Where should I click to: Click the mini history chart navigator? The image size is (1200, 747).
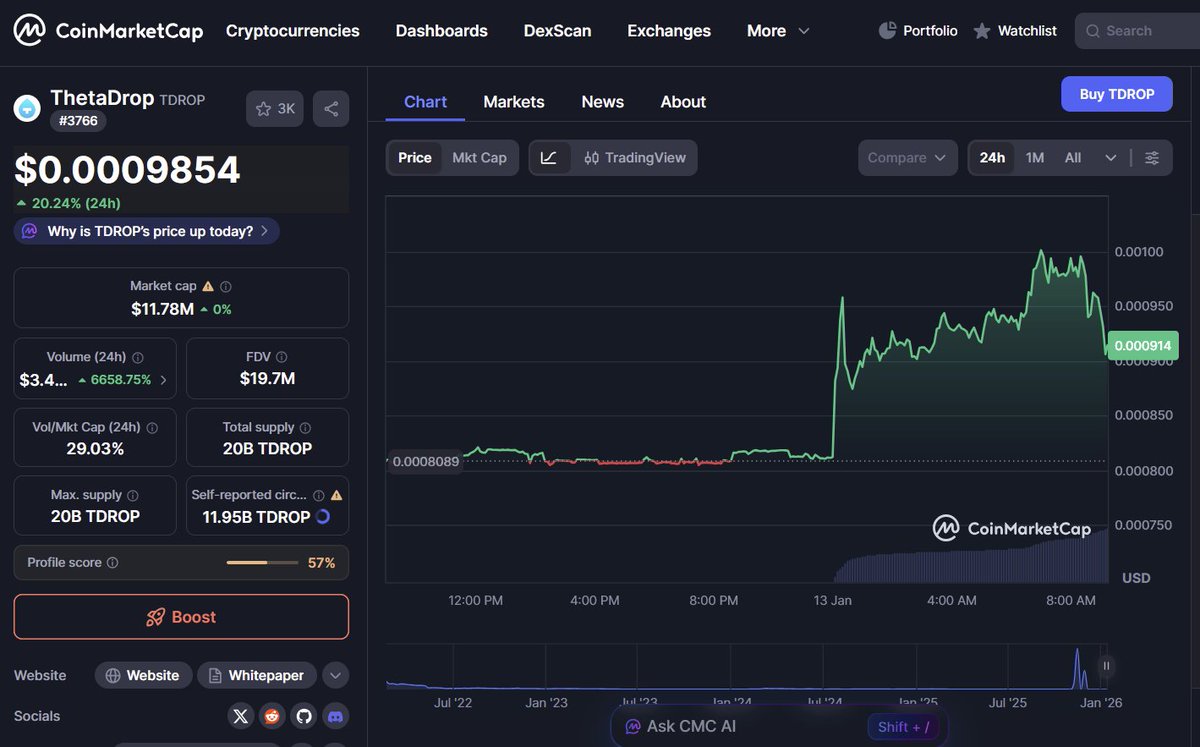coord(746,667)
